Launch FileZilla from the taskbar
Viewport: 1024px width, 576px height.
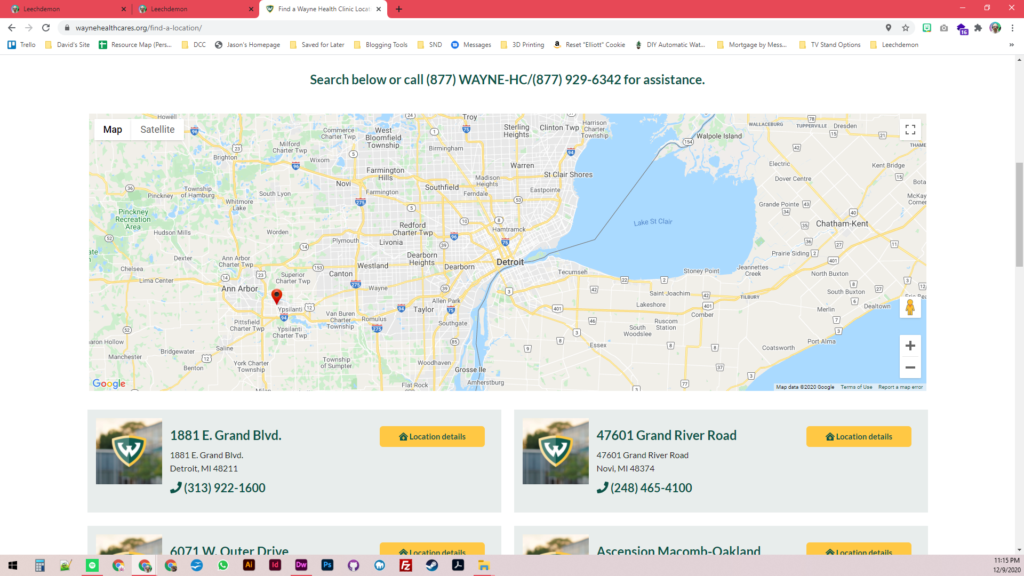coord(406,566)
